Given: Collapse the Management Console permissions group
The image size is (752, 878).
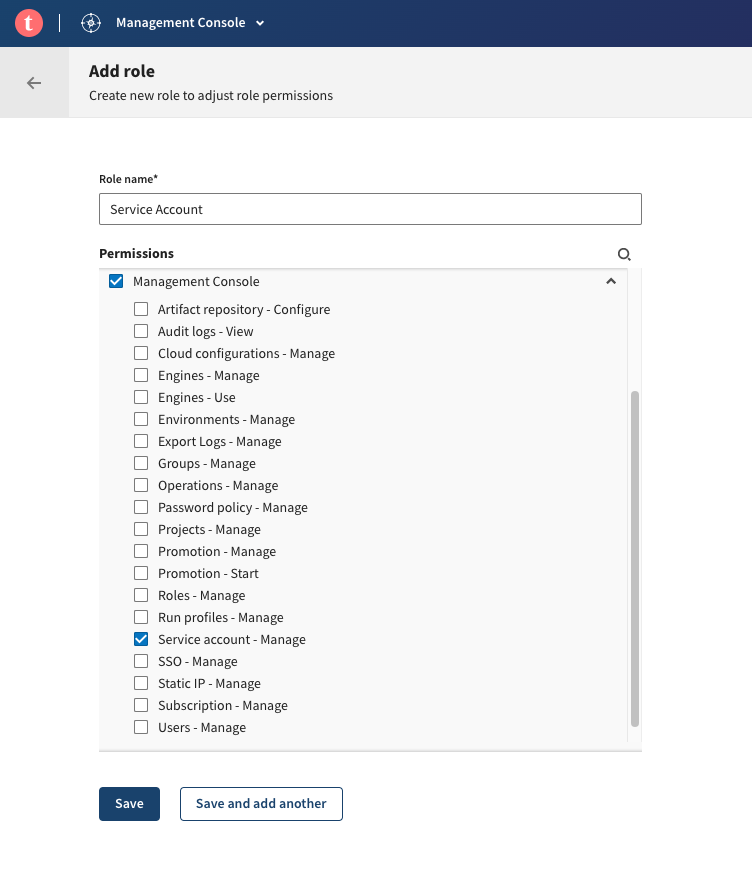Looking at the screenshot, I should 611,282.
